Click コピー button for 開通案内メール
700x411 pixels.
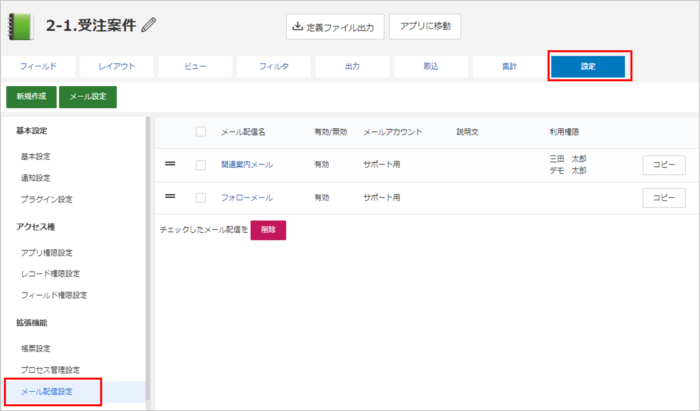(x=664, y=165)
